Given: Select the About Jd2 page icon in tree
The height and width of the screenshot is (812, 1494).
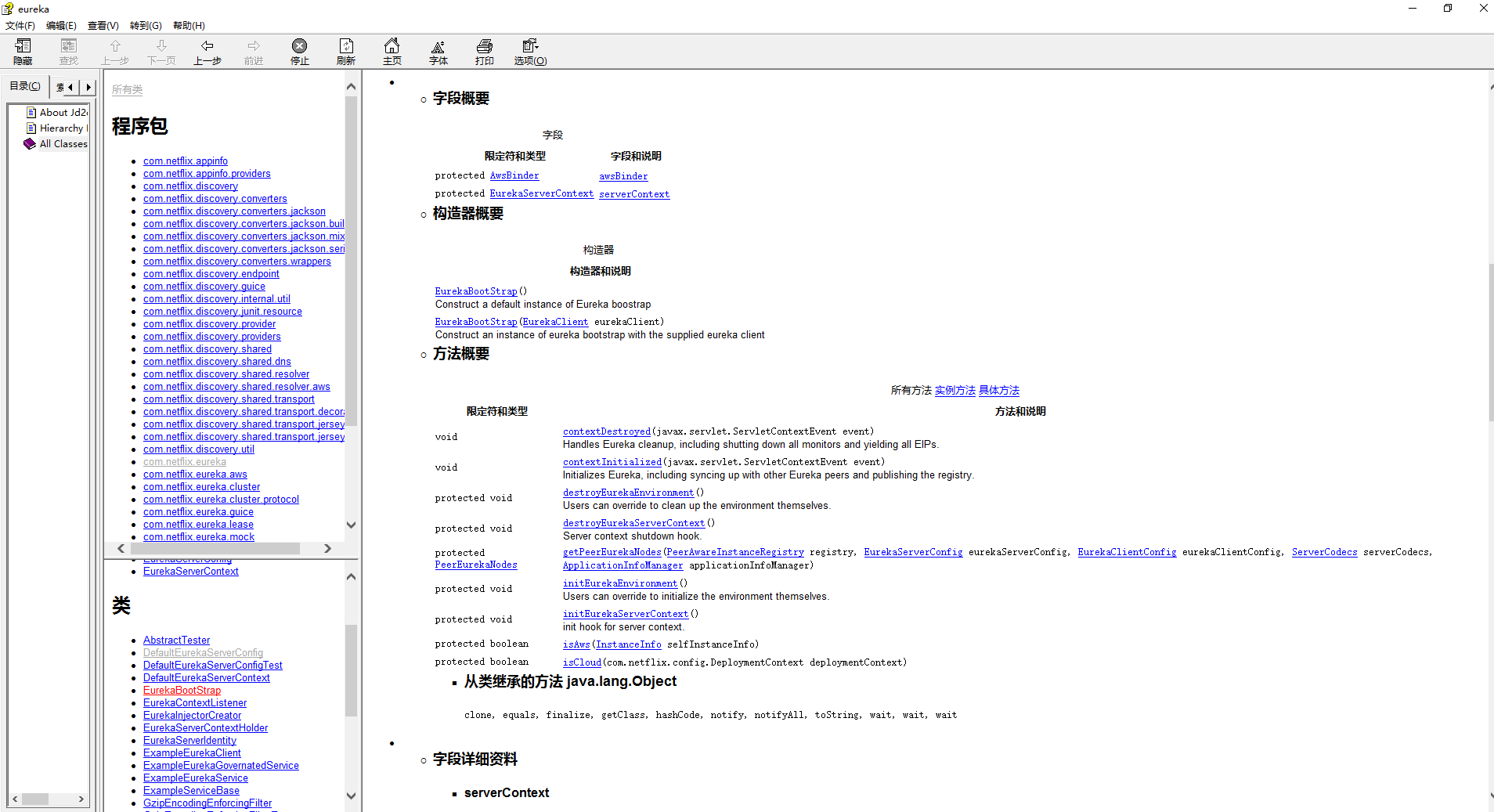Looking at the screenshot, I should [x=31, y=112].
